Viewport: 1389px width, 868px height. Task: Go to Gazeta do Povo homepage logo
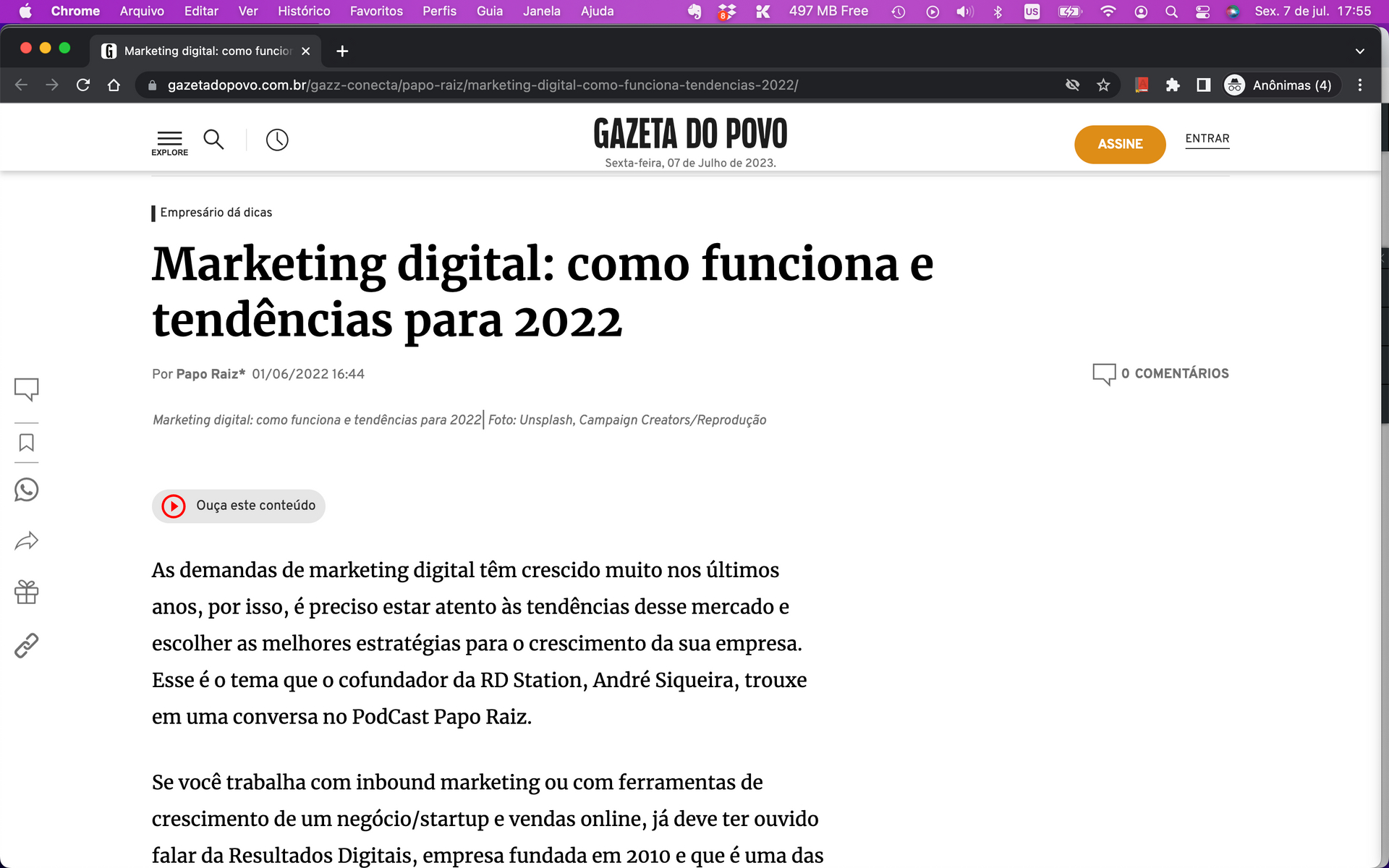click(x=690, y=135)
